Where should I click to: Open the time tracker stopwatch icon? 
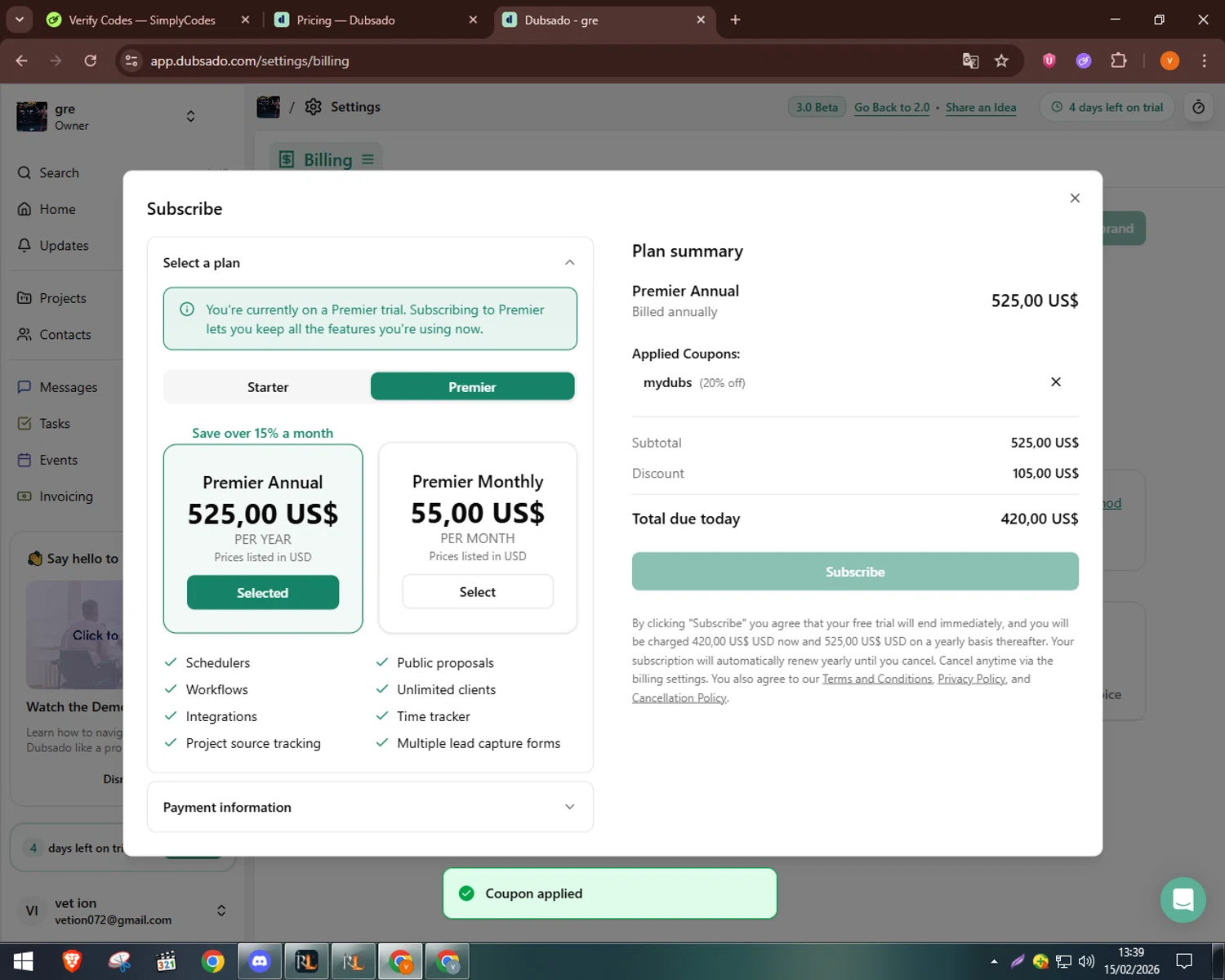pos(1198,107)
